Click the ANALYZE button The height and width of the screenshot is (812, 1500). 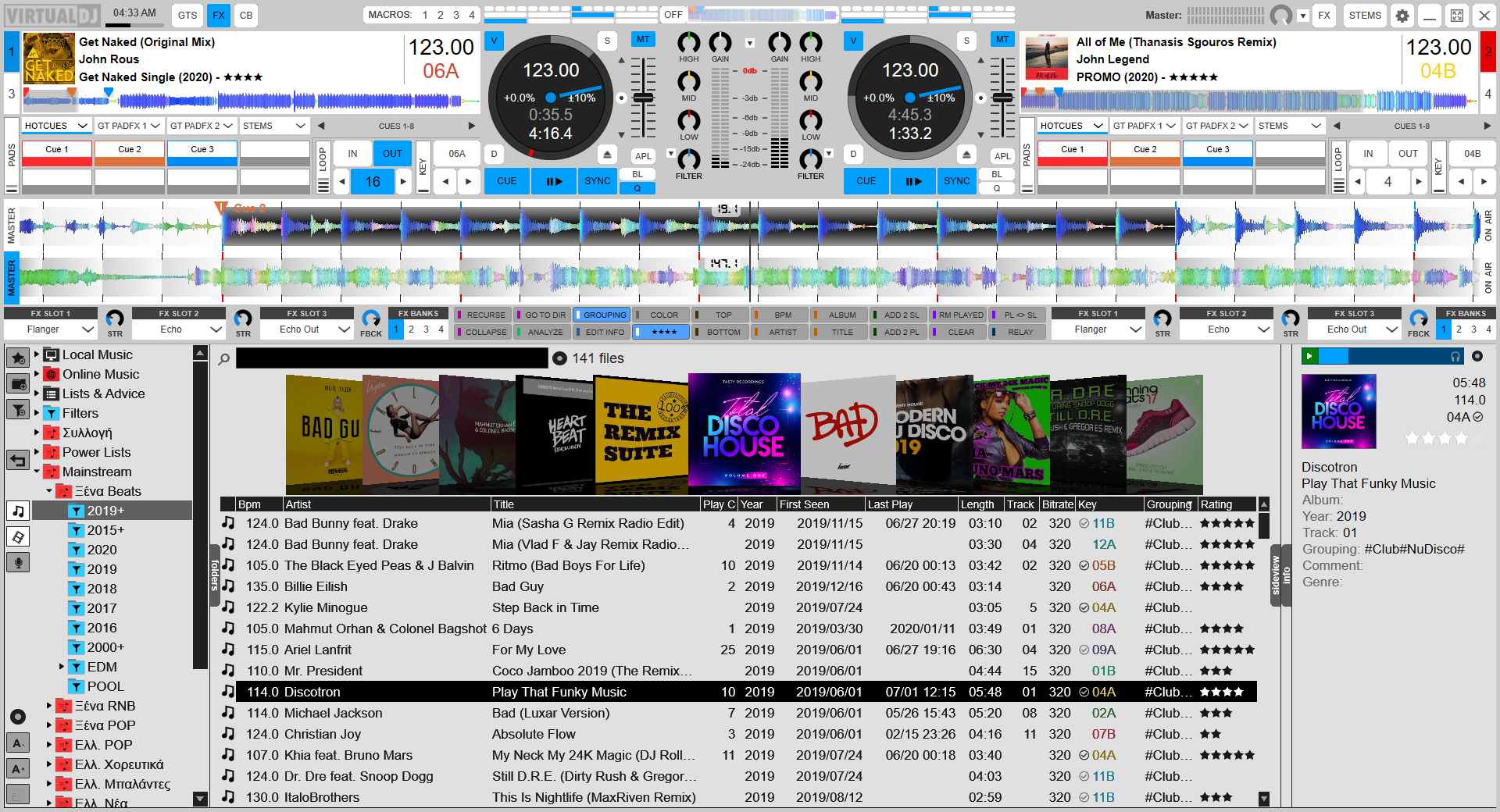(x=545, y=332)
